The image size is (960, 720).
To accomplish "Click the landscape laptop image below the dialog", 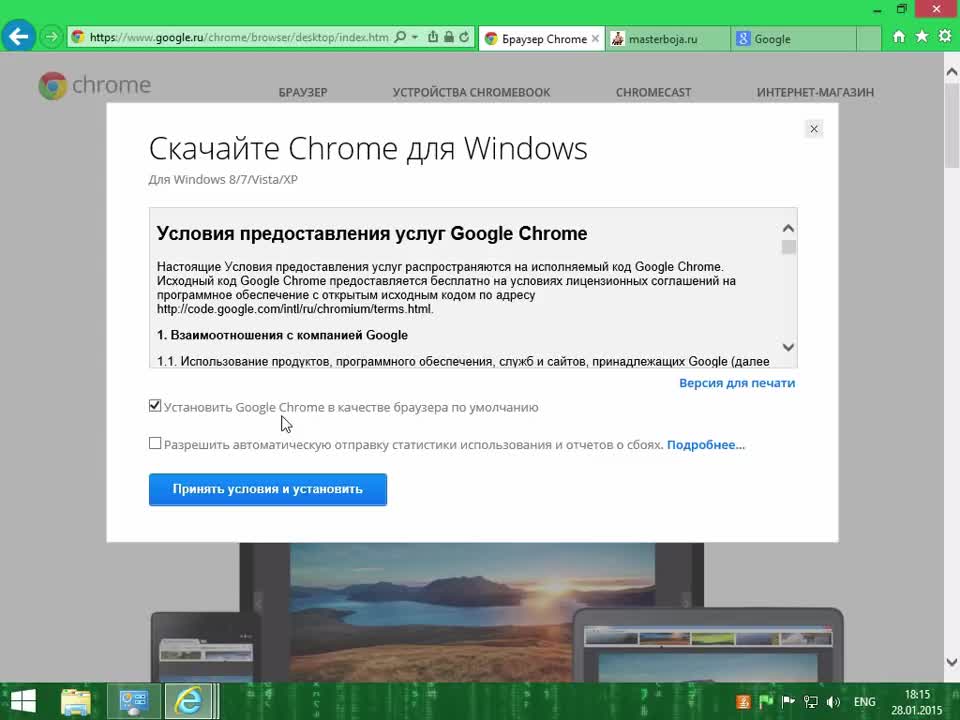I will pos(472,612).
